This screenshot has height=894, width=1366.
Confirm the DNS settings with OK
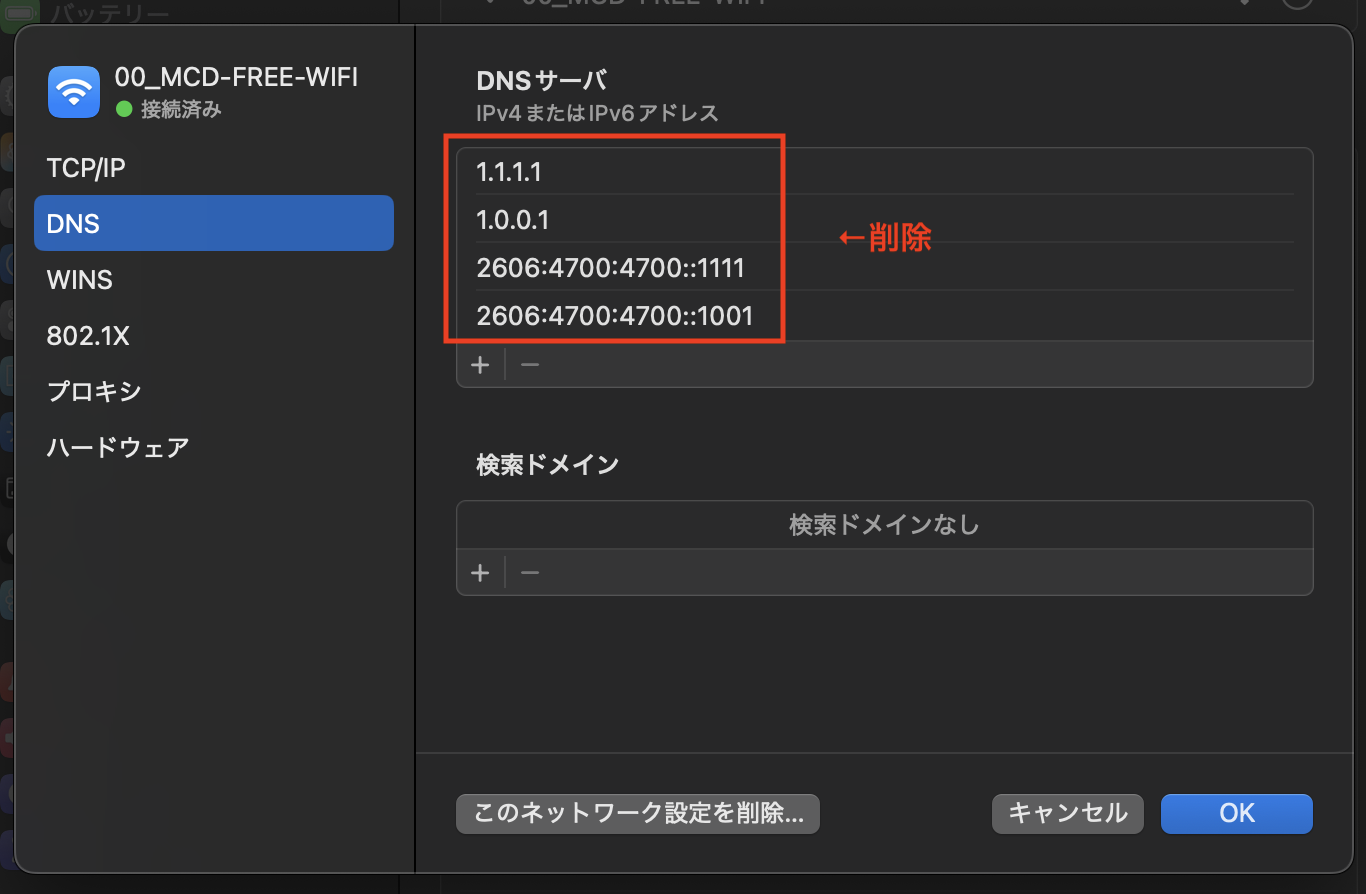click(x=1236, y=813)
